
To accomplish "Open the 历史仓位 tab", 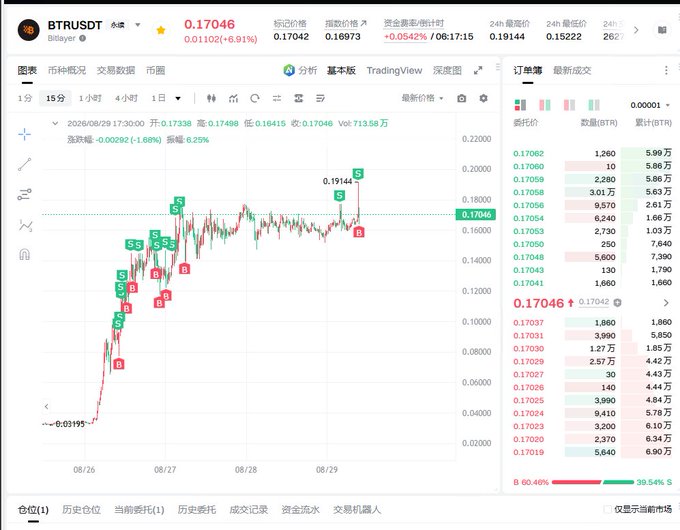I will tap(82, 510).
